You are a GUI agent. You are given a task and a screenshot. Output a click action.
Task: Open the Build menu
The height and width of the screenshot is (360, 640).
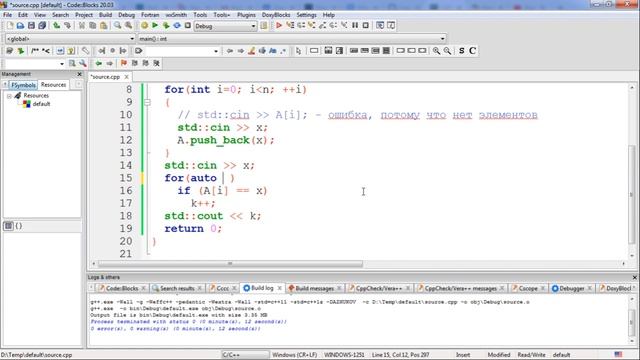point(105,15)
